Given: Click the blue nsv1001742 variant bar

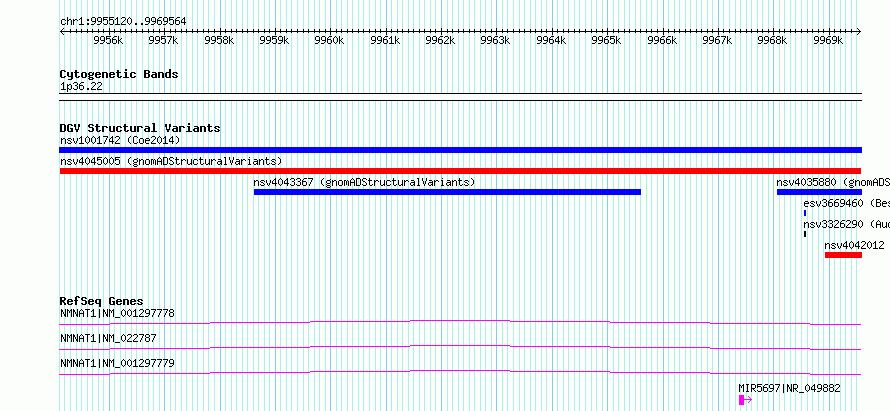Looking at the screenshot, I should (460, 150).
